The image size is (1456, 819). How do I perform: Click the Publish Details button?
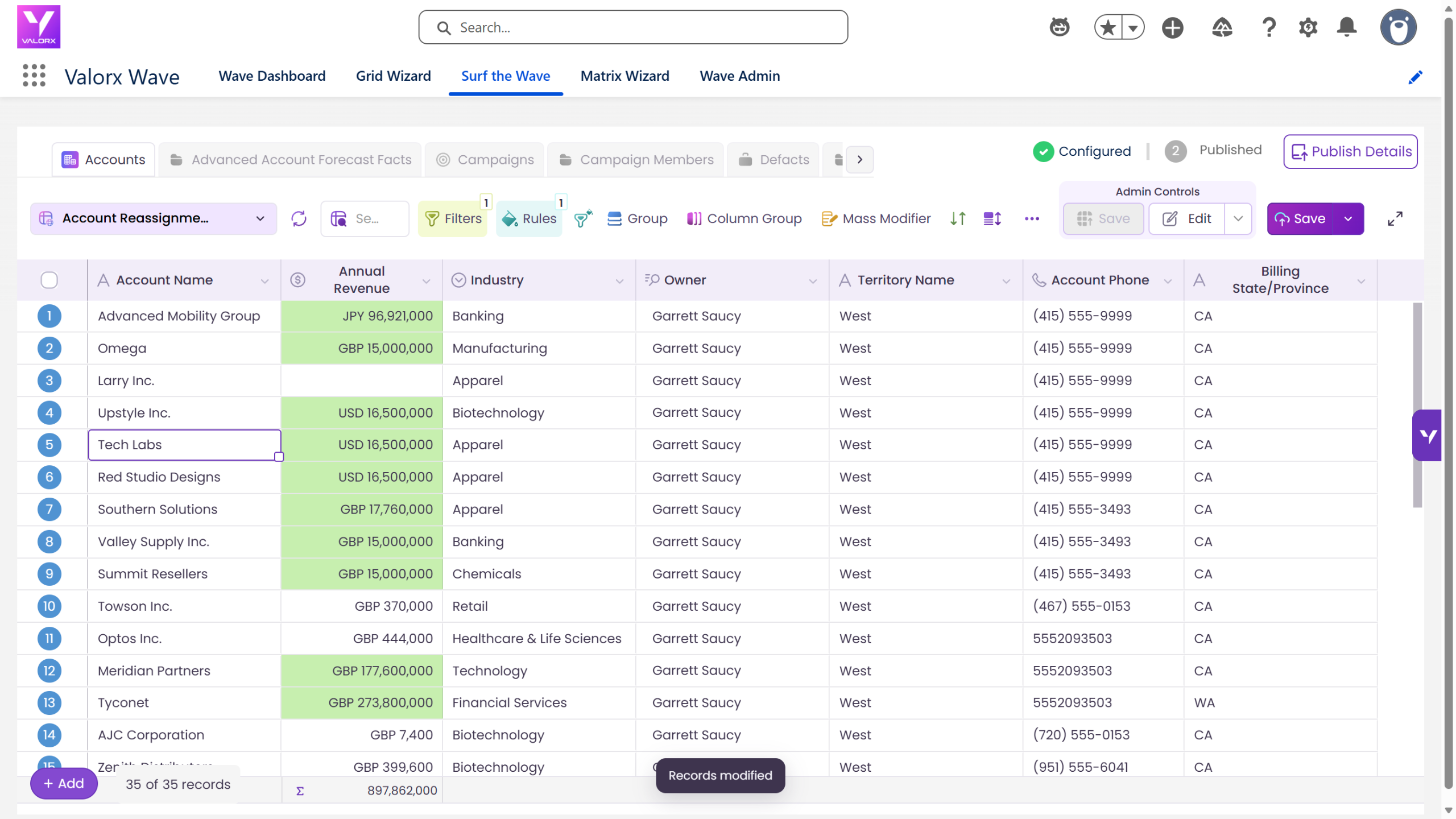pos(1350,151)
